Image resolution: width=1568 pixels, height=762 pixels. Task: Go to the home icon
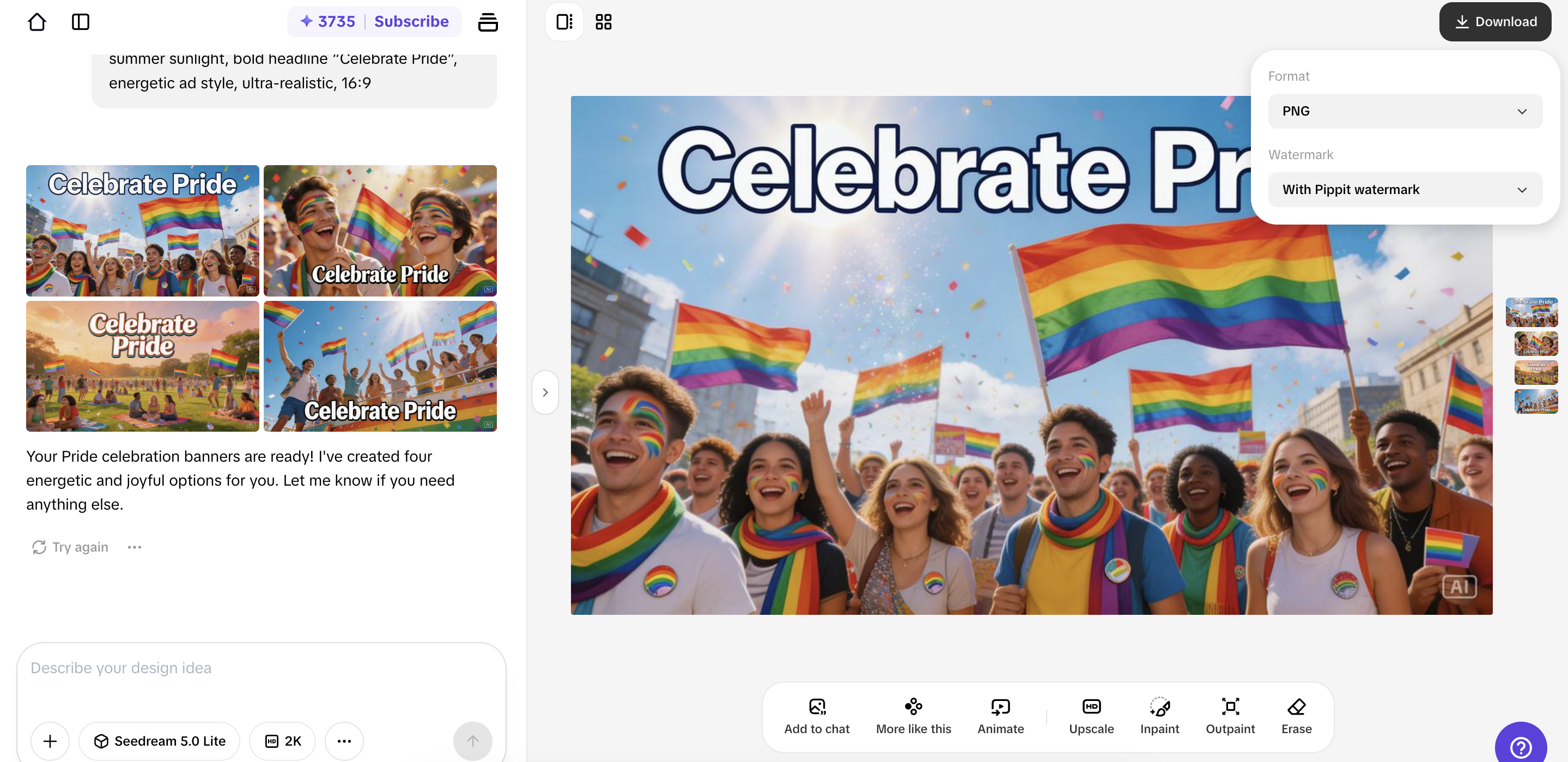point(37,22)
